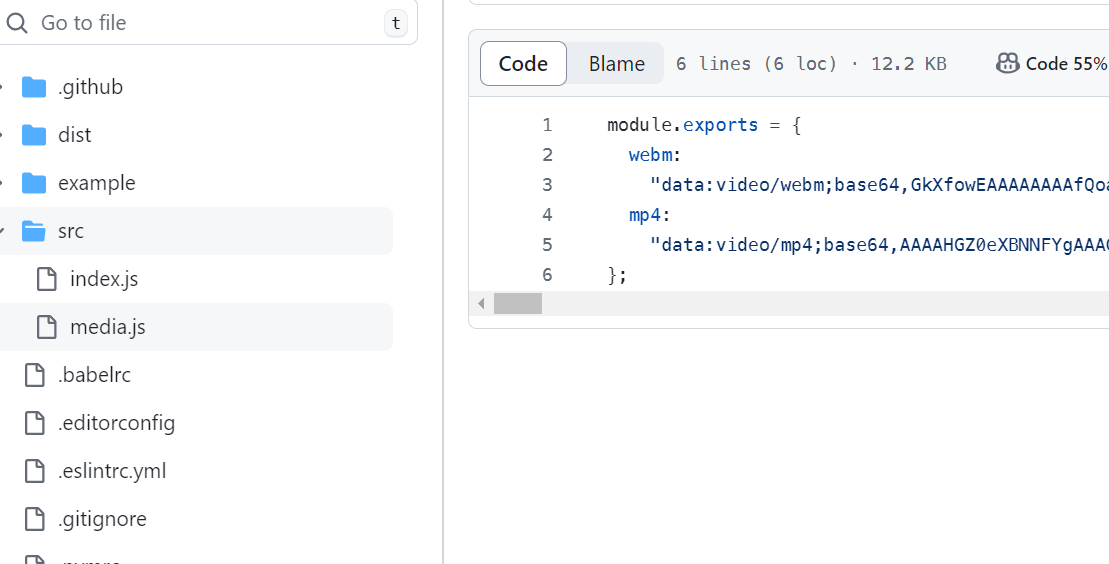Click the .editorconfig file icon
Screen dimensions: 1109x564
pos(35,423)
